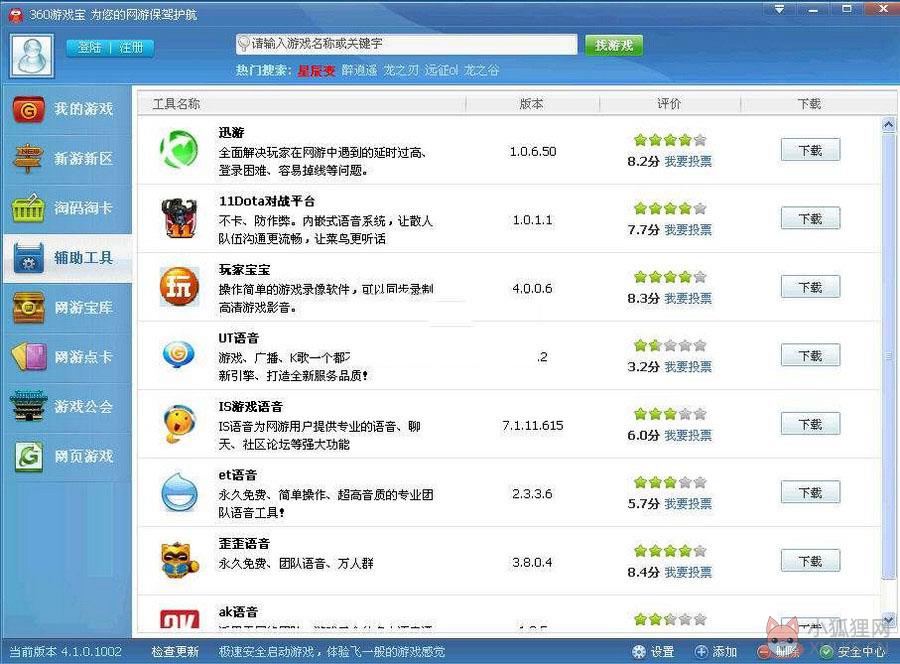The height and width of the screenshot is (664, 900).
Task: Download et语音
Action: pos(810,492)
